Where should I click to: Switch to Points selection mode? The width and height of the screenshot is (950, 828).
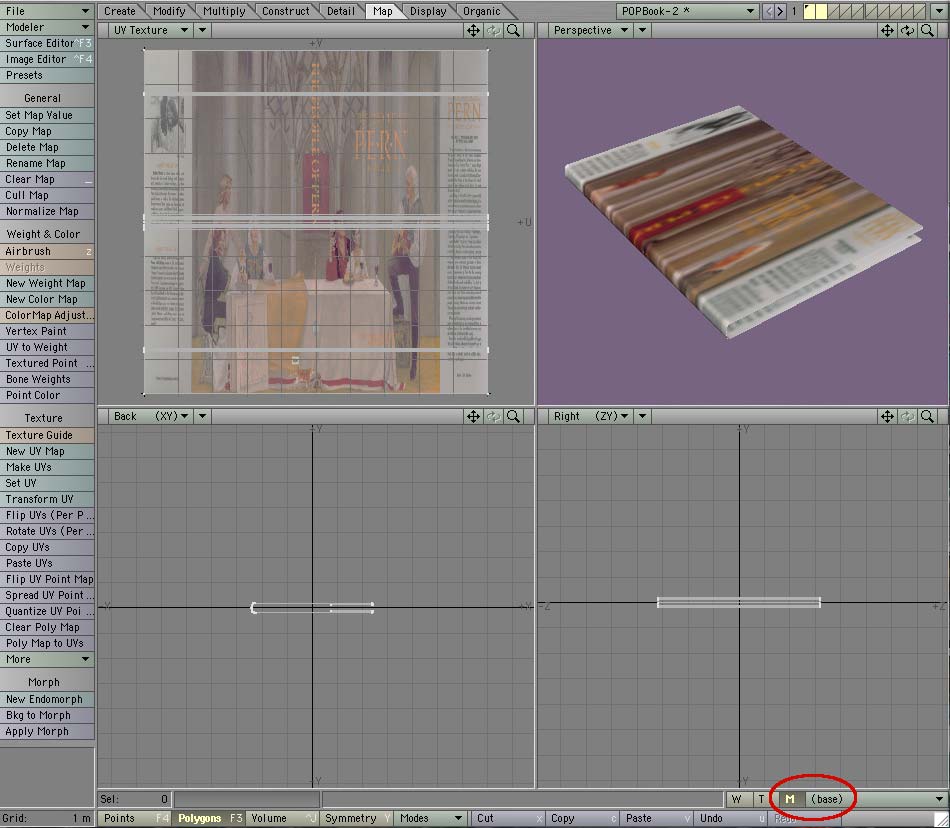(135, 818)
